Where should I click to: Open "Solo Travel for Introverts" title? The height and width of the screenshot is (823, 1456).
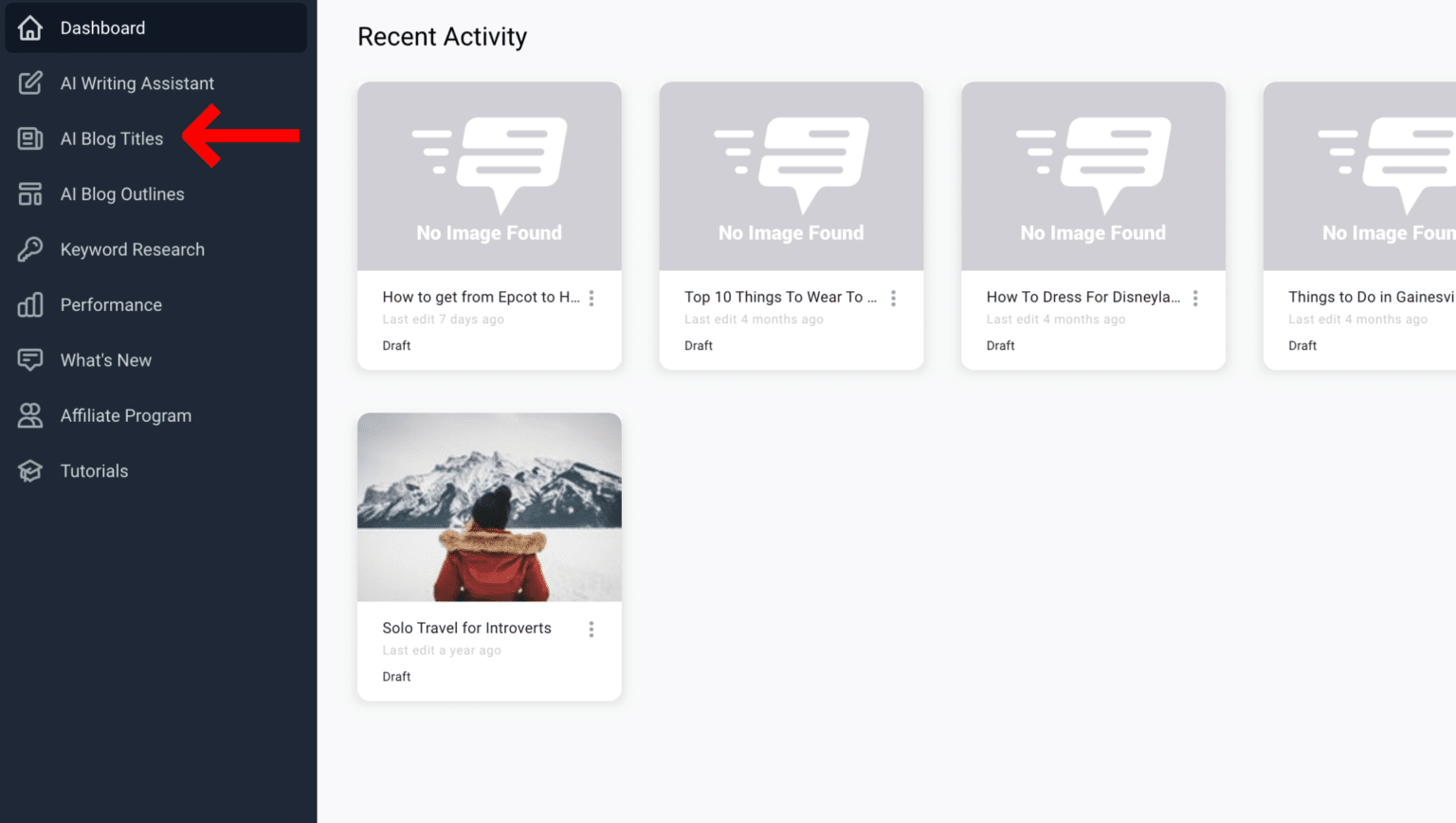[466, 628]
